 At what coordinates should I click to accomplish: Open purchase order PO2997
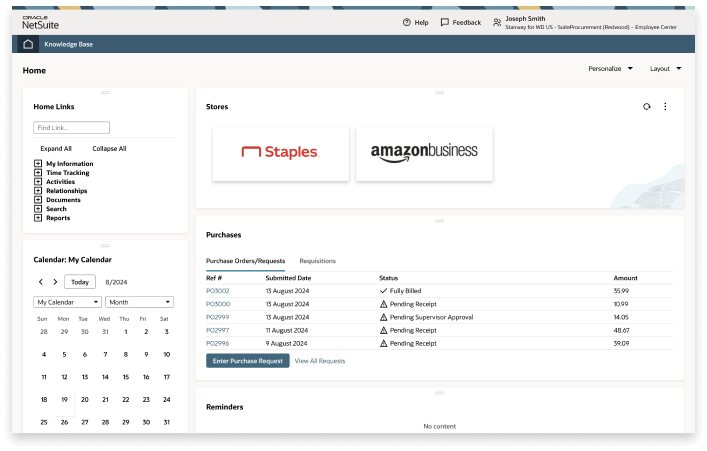click(x=217, y=330)
